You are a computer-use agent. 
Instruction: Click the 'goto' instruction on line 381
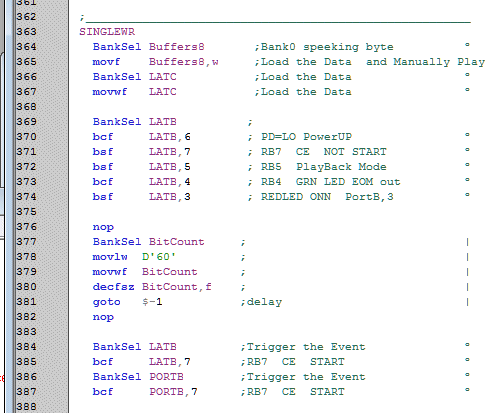pos(106,302)
